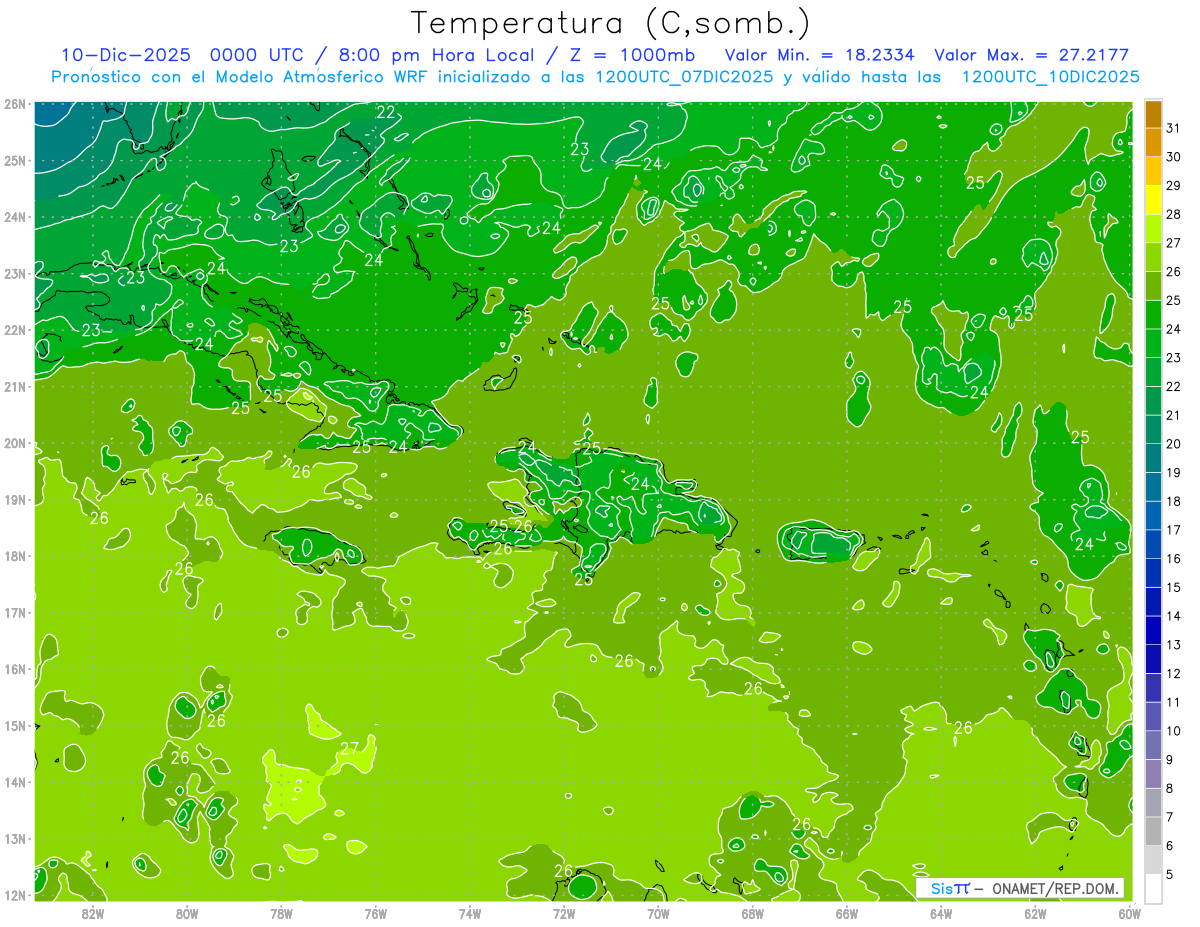
Task: Click the 13N latitude axis label
Action: (15, 838)
